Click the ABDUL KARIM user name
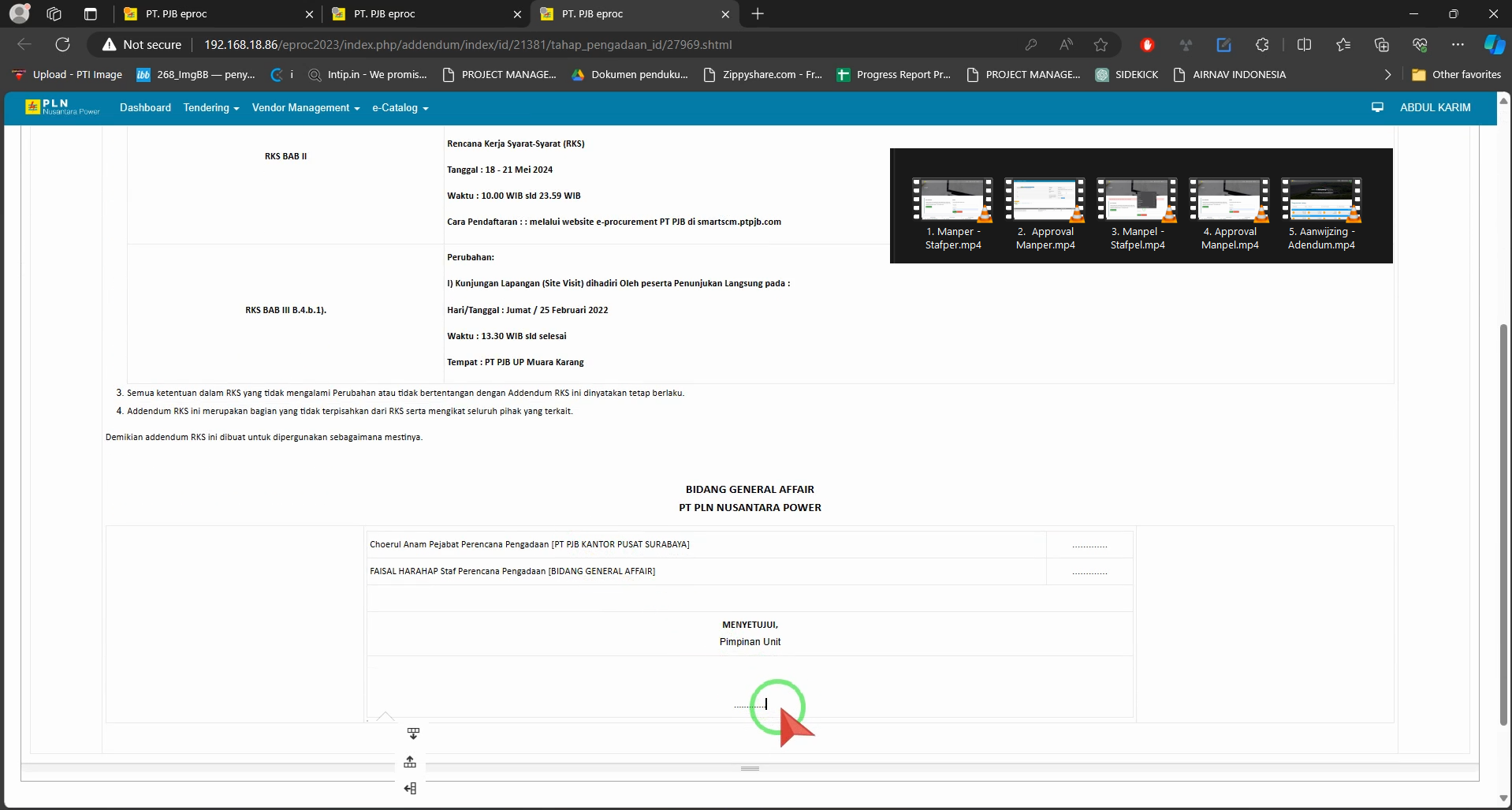This screenshot has width=1512, height=810. coord(1435,108)
